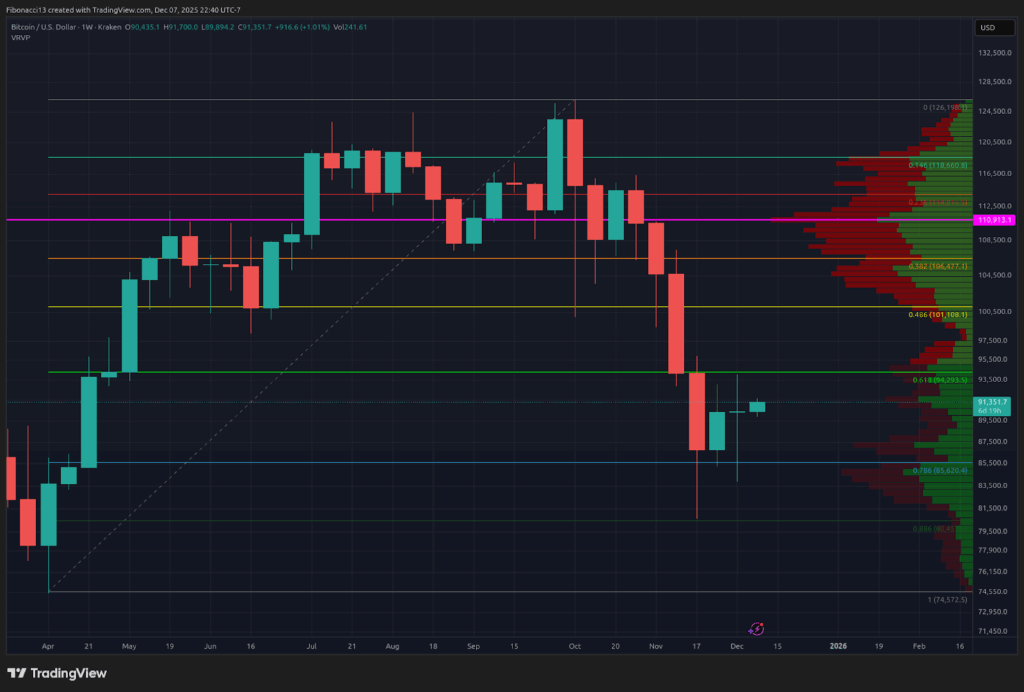This screenshot has height=692, width=1024.
Task: Click the 'Bitcoin / U.S. Dollar' symbol title
Action: (44, 29)
